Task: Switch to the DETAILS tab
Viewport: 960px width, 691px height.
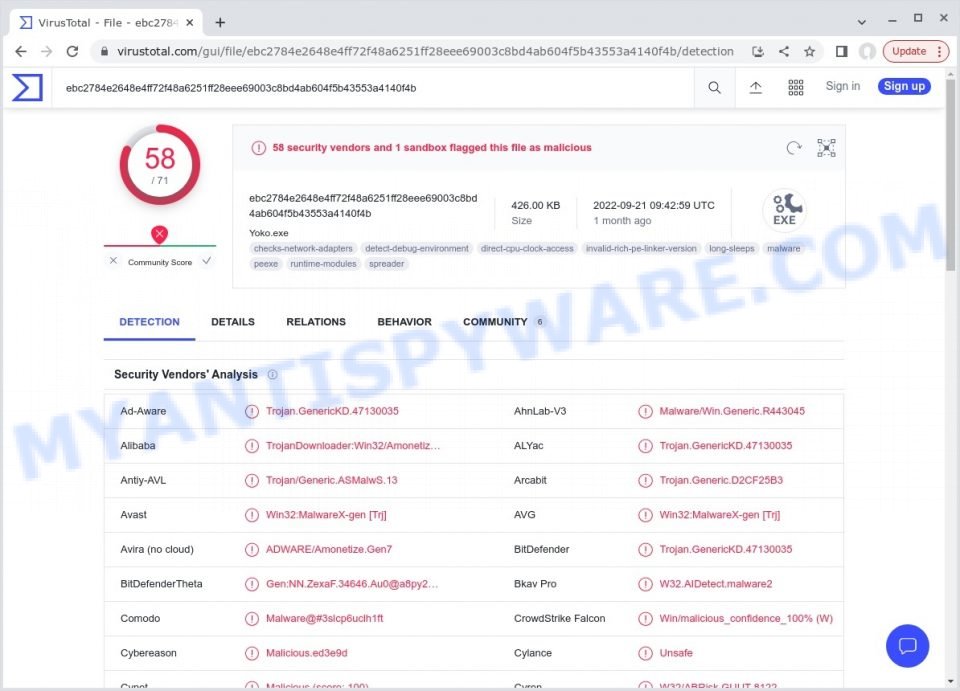Action: click(233, 322)
